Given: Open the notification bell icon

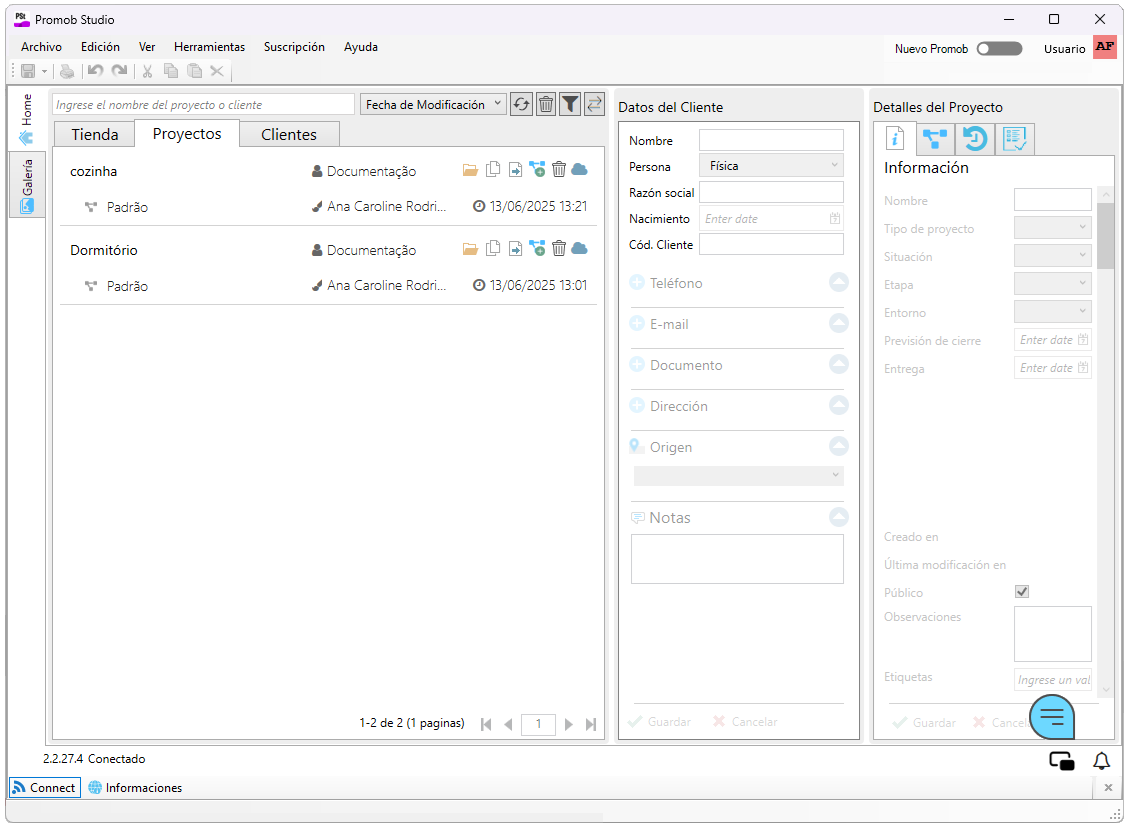Looking at the screenshot, I should (1101, 761).
